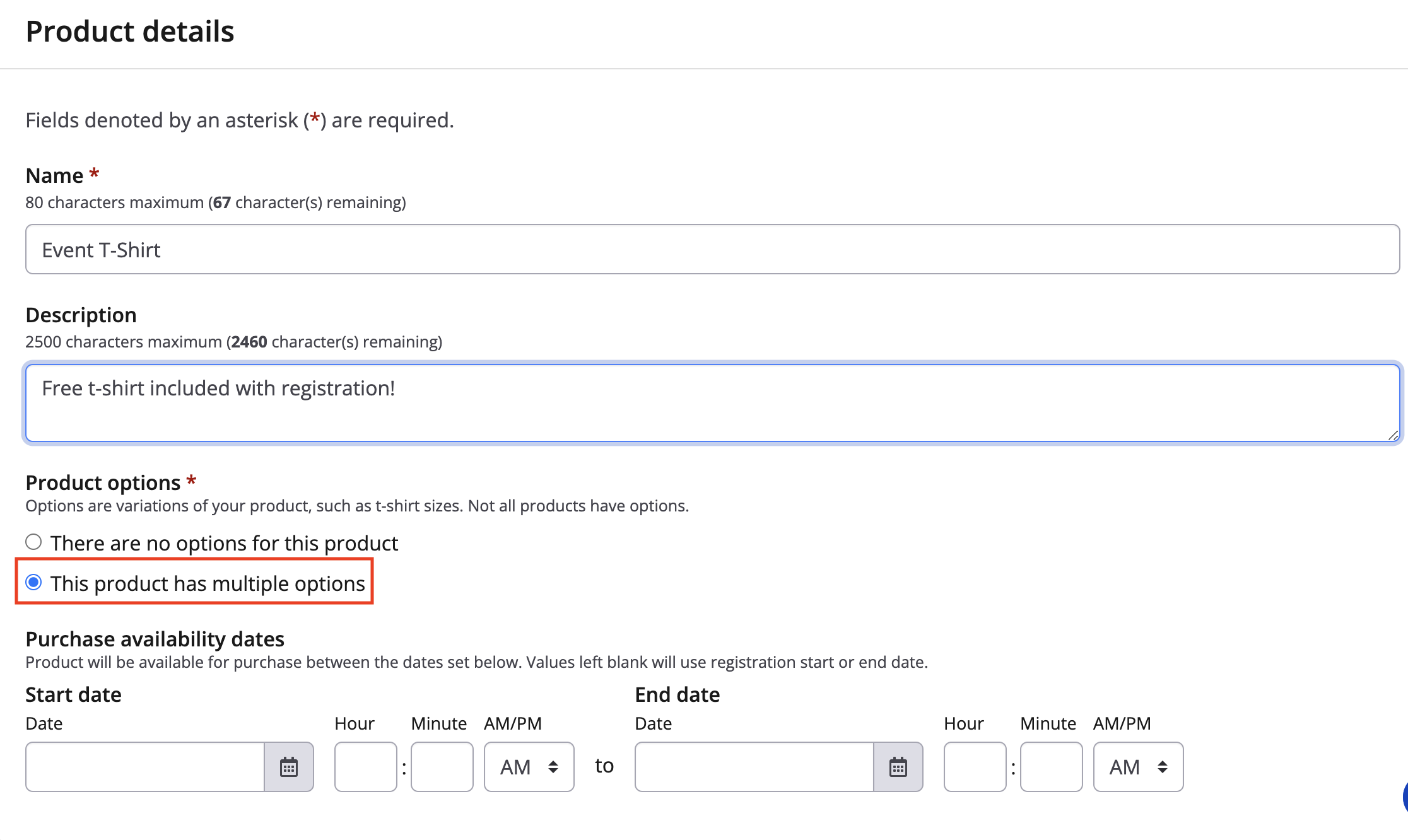Select 'This product has multiple options' radio
The height and width of the screenshot is (840, 1408).
[33, 583]
